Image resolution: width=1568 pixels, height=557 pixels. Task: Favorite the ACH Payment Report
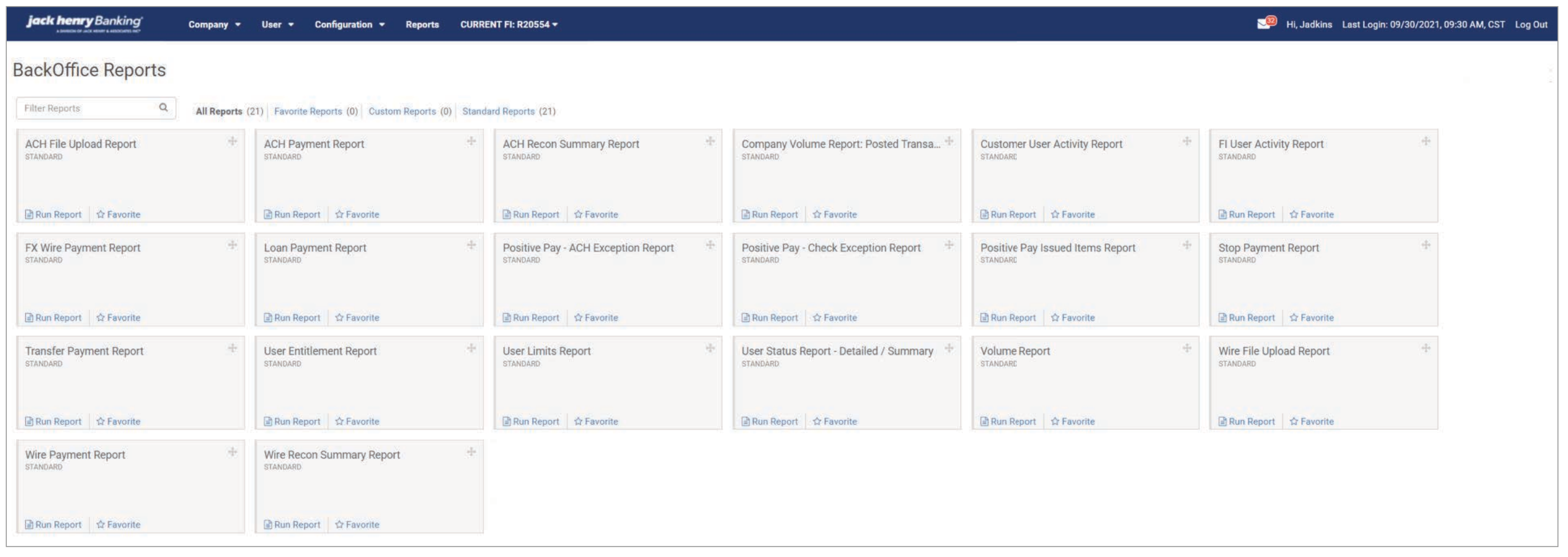click(357, 214)
